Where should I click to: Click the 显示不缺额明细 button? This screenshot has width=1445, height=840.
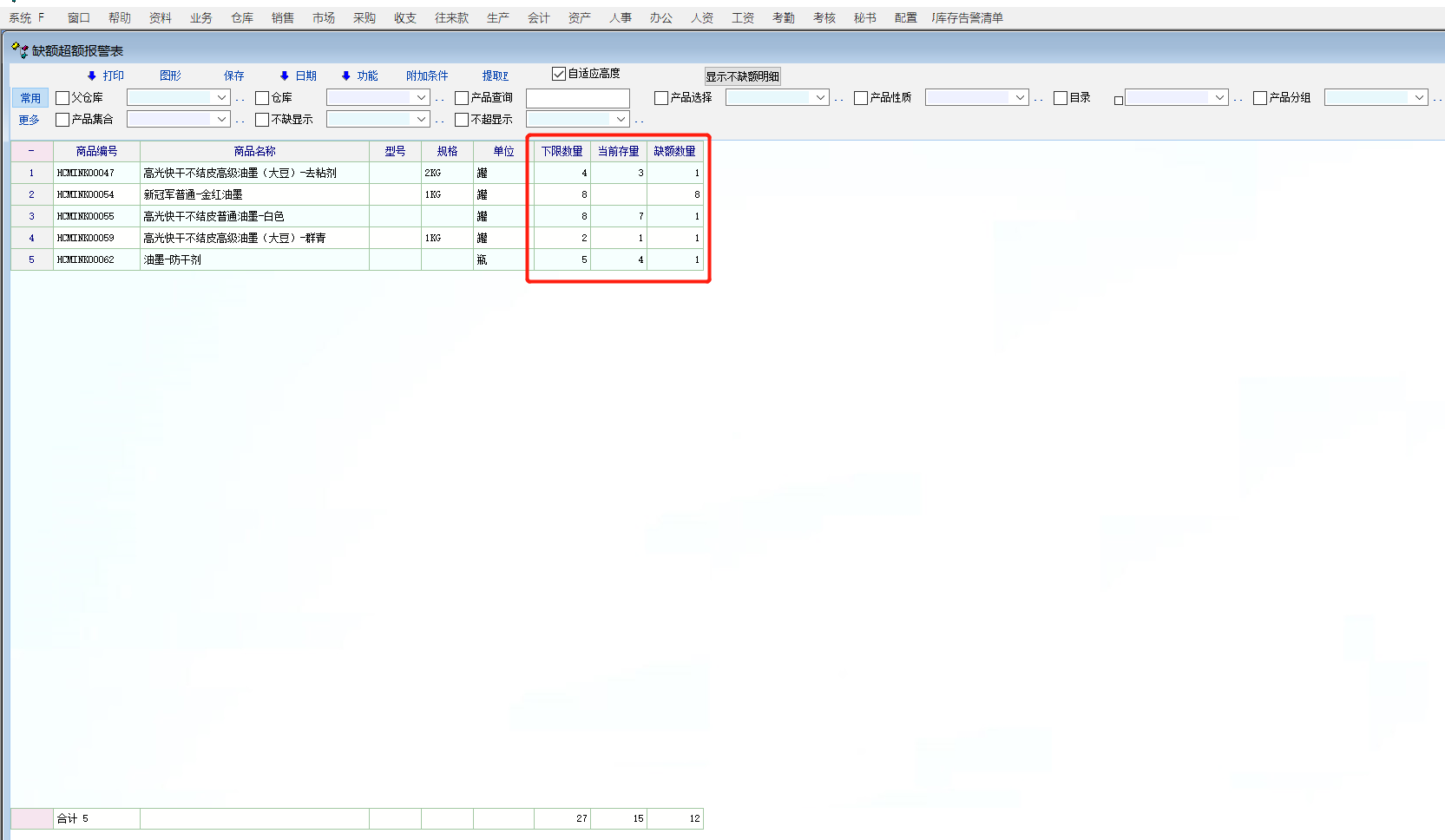click(742, 76)
